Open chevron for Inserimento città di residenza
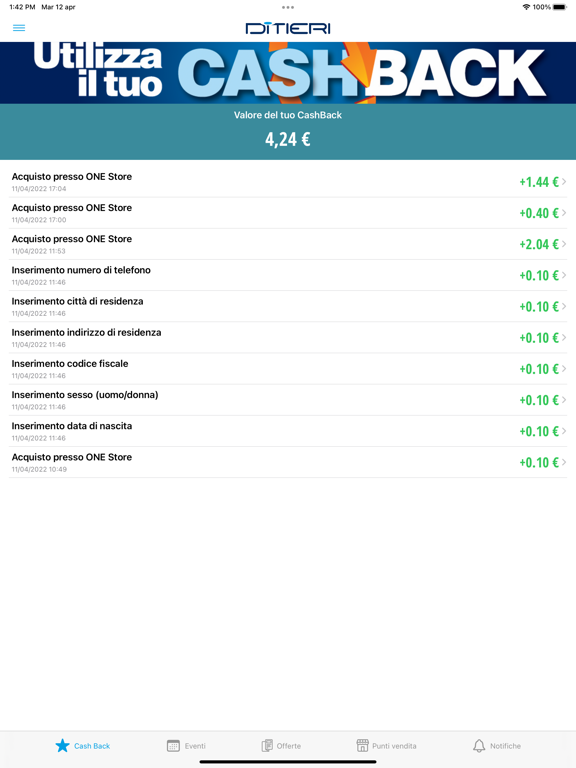The image size is (576, 768). (x=564, y=306)
